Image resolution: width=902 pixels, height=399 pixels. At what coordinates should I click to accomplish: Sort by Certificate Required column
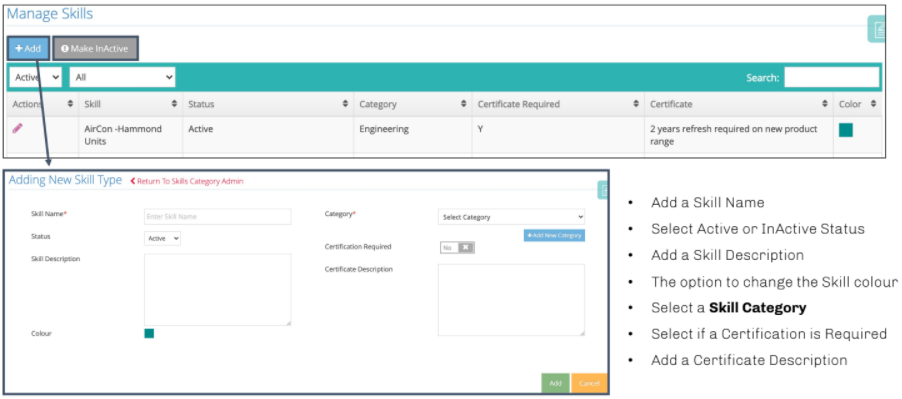coord(558,104)
